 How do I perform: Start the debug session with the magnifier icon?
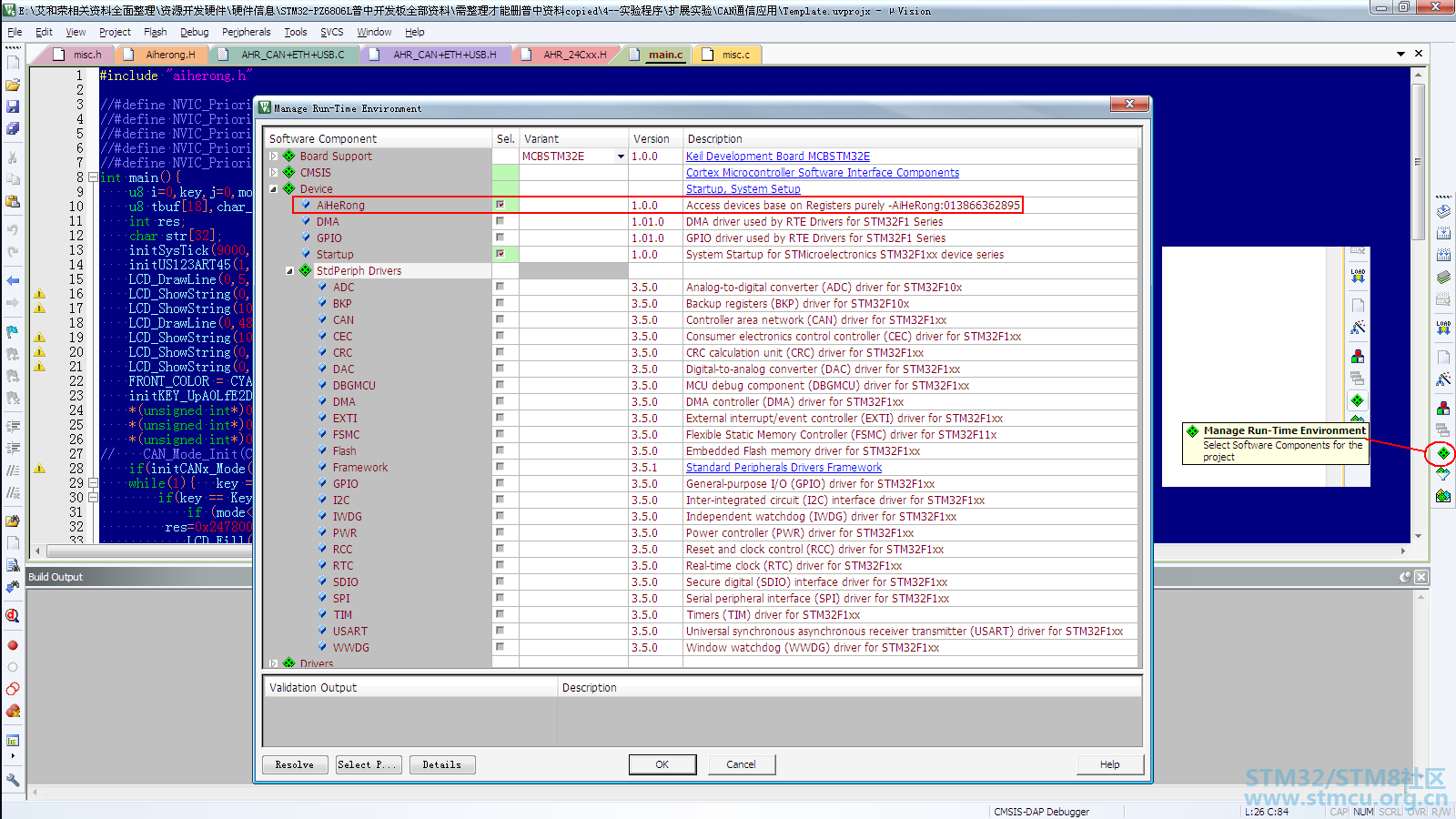[13, 616]
